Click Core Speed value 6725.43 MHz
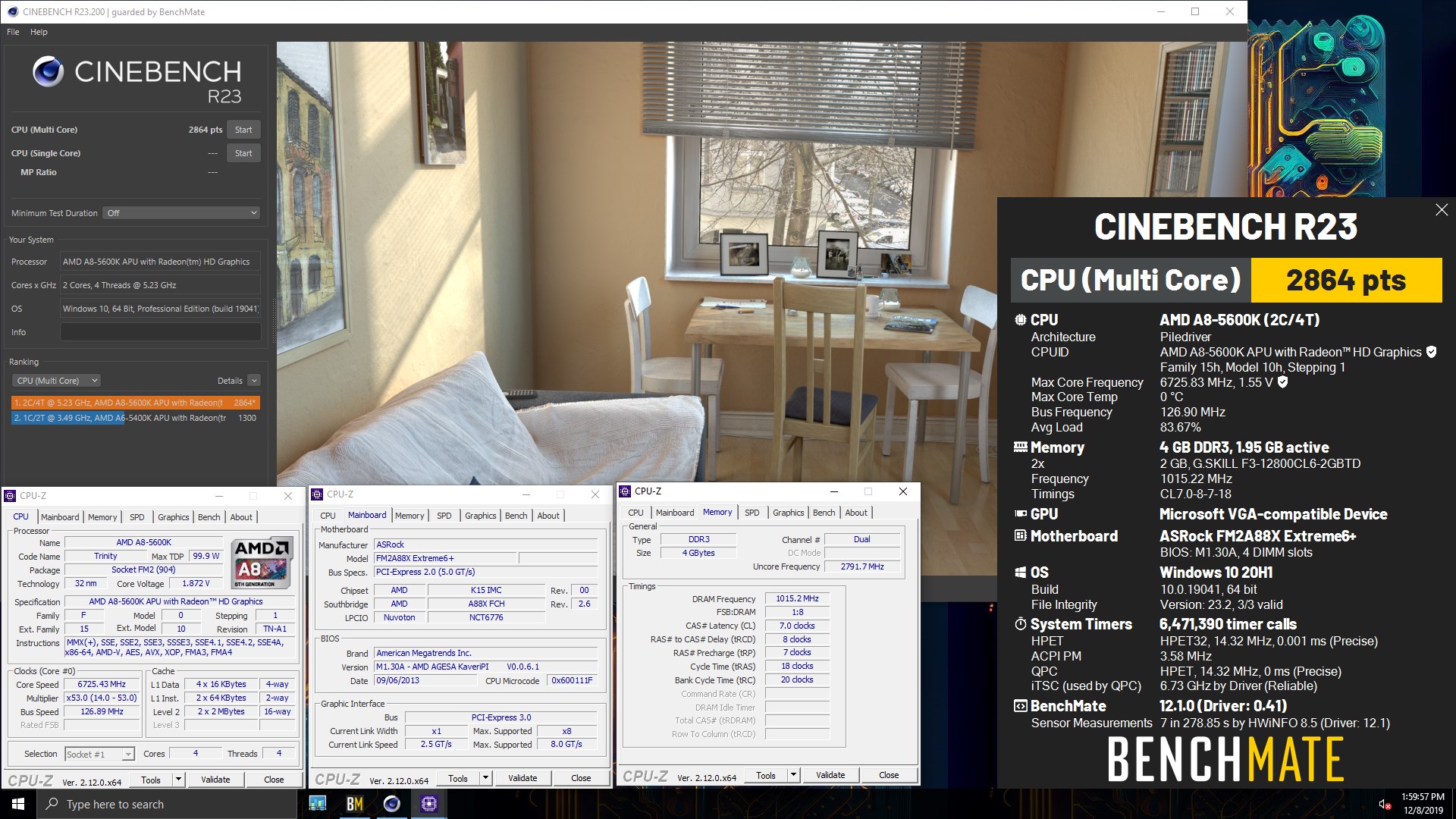Screen dimensions: 1456x819 tap(102, 684)
